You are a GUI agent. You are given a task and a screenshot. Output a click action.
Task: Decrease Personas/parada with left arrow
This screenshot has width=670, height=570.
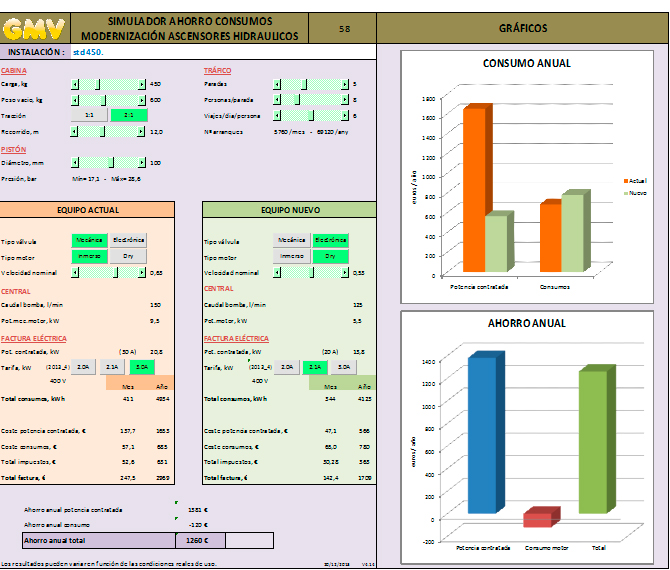tap(278, 100)
